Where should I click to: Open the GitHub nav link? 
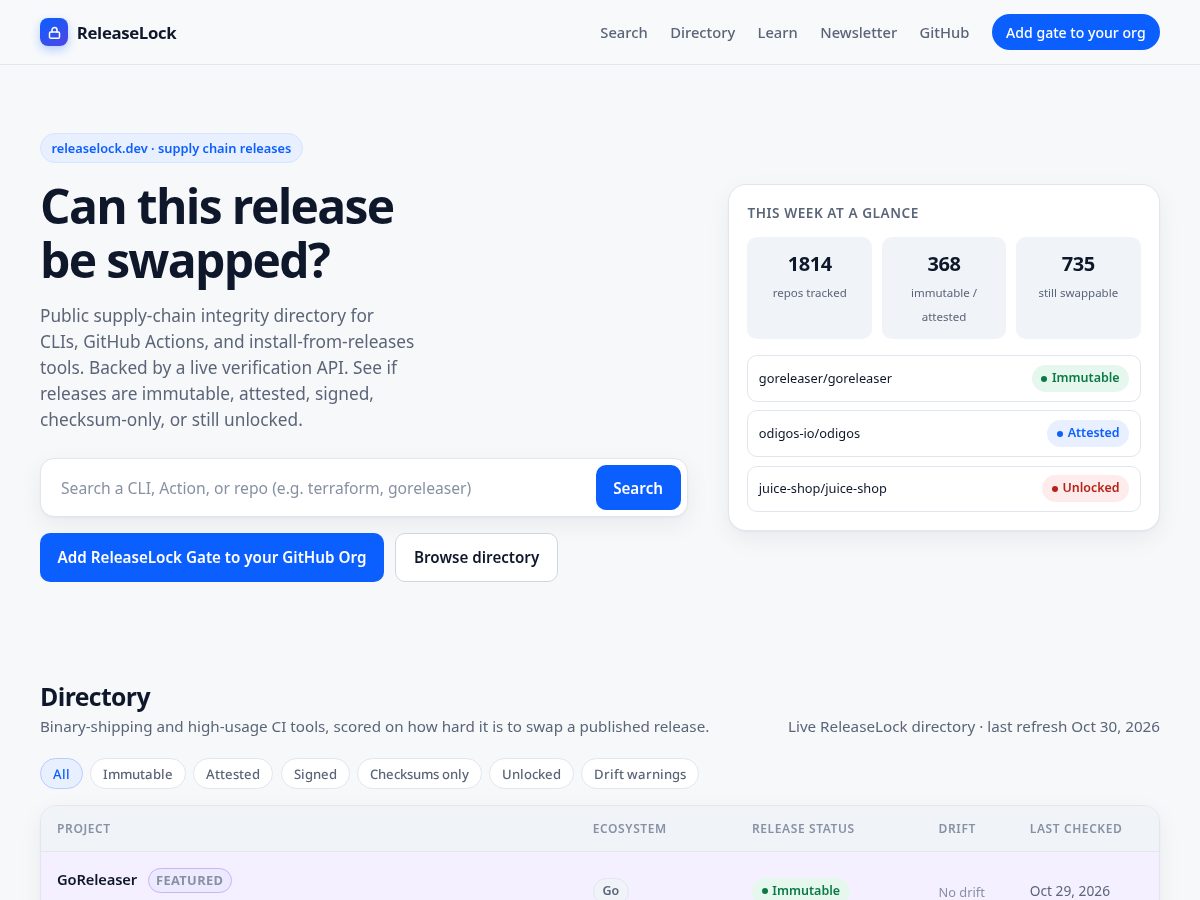pos(944,33)
